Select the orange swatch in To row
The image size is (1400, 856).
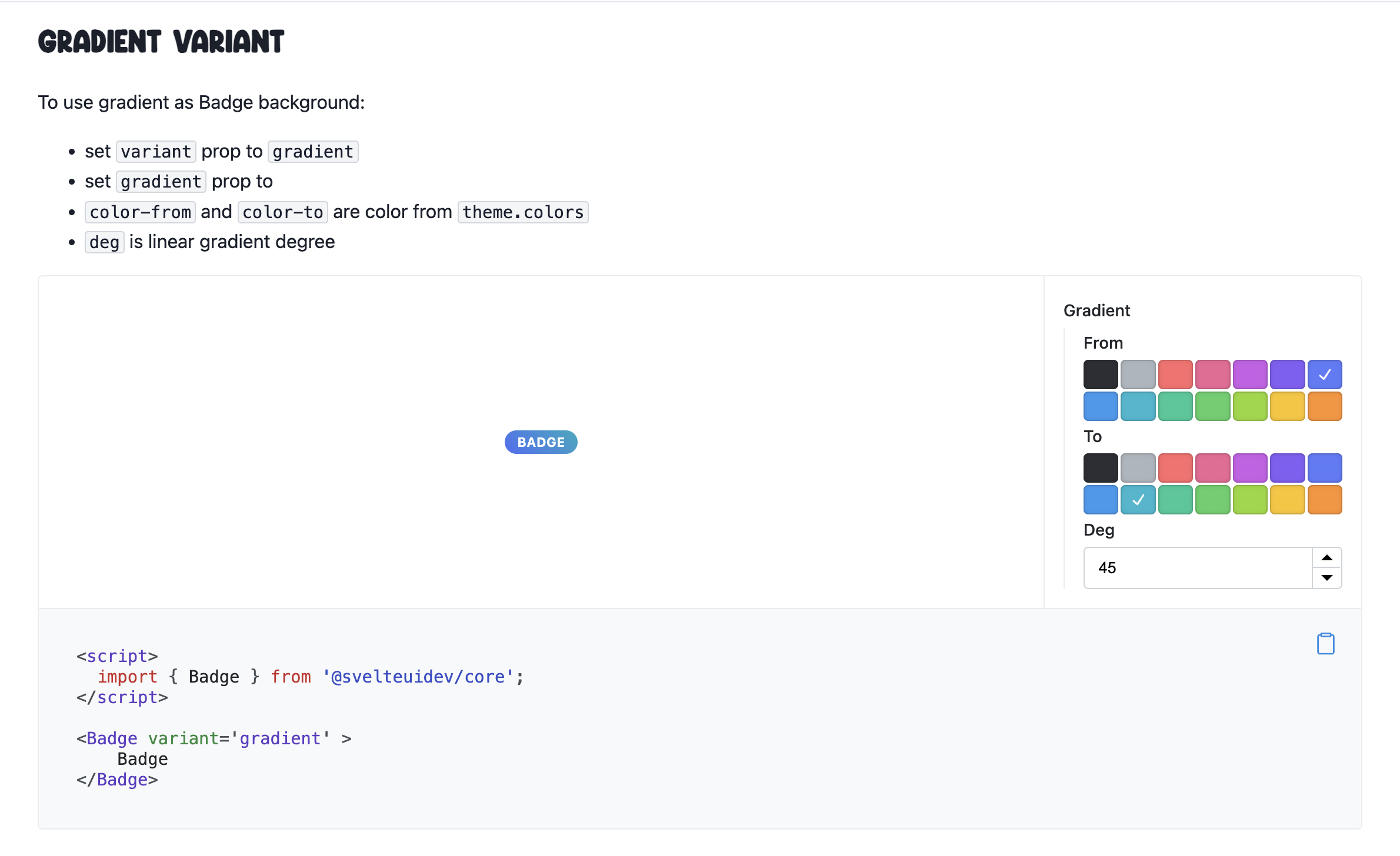[x=1325, y=500]
